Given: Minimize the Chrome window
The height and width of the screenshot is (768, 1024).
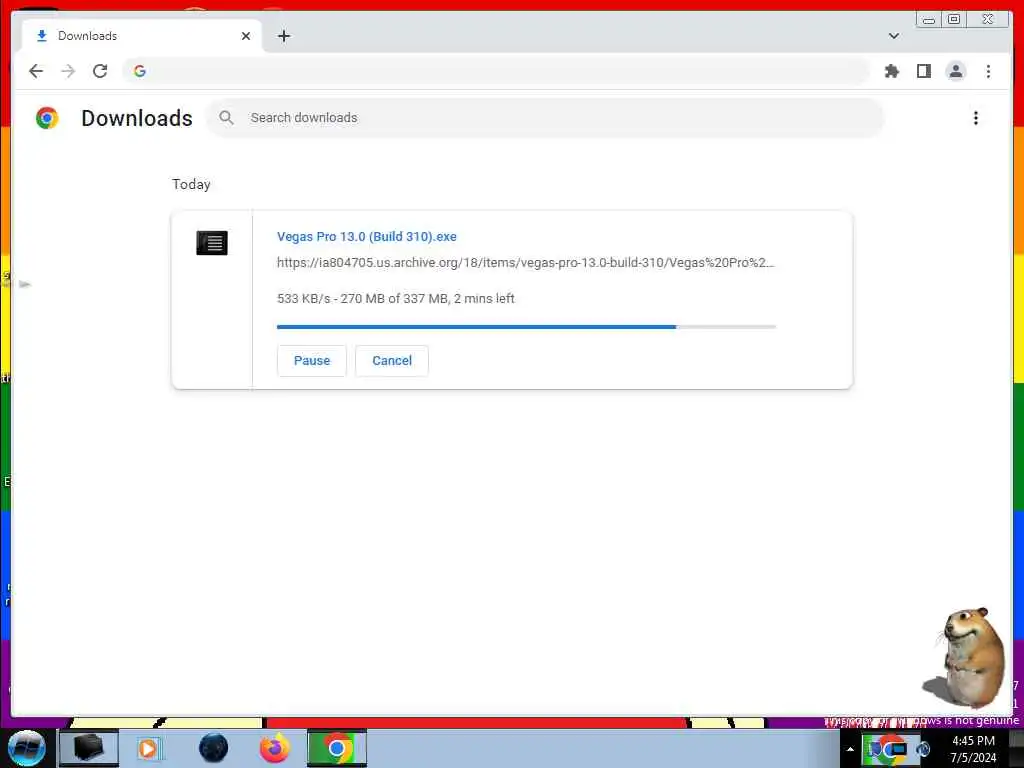Looking at the screenshot, I should [929, 20].
